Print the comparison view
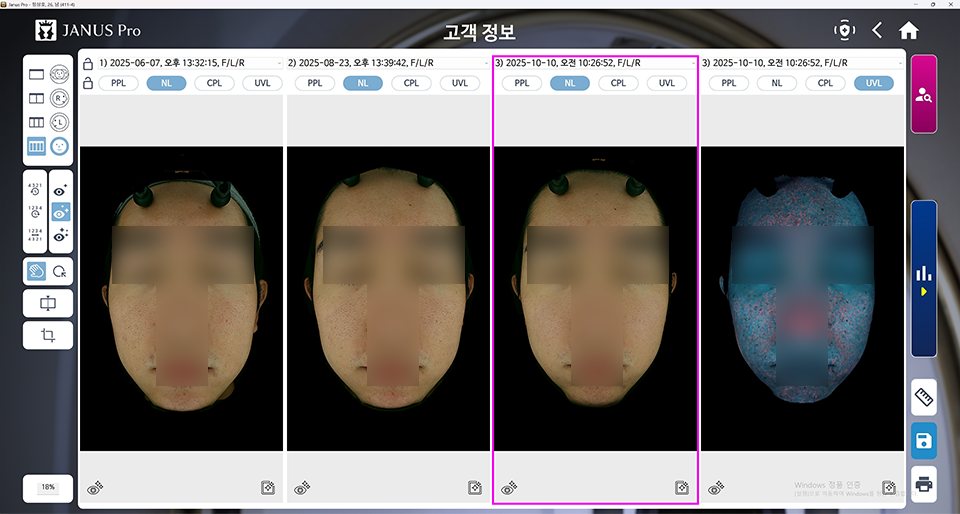Viewport: 960px width, 514px height. click(x=924, y=484)
